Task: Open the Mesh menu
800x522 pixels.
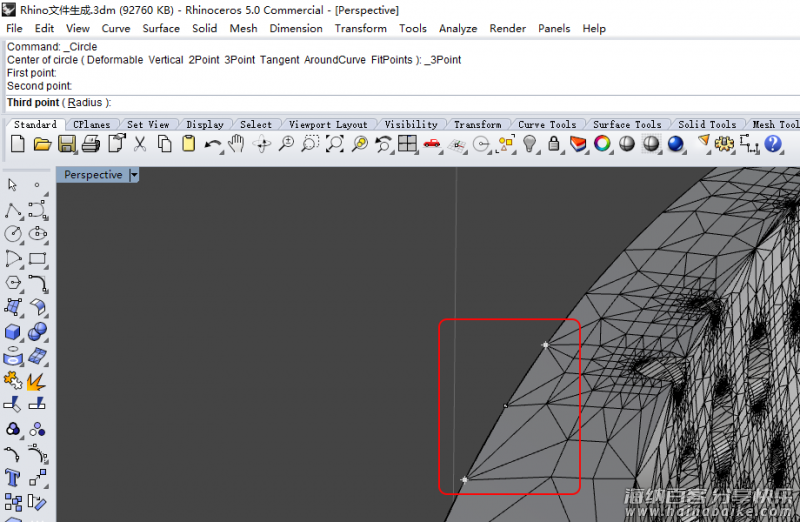Action: coord(243,29)
